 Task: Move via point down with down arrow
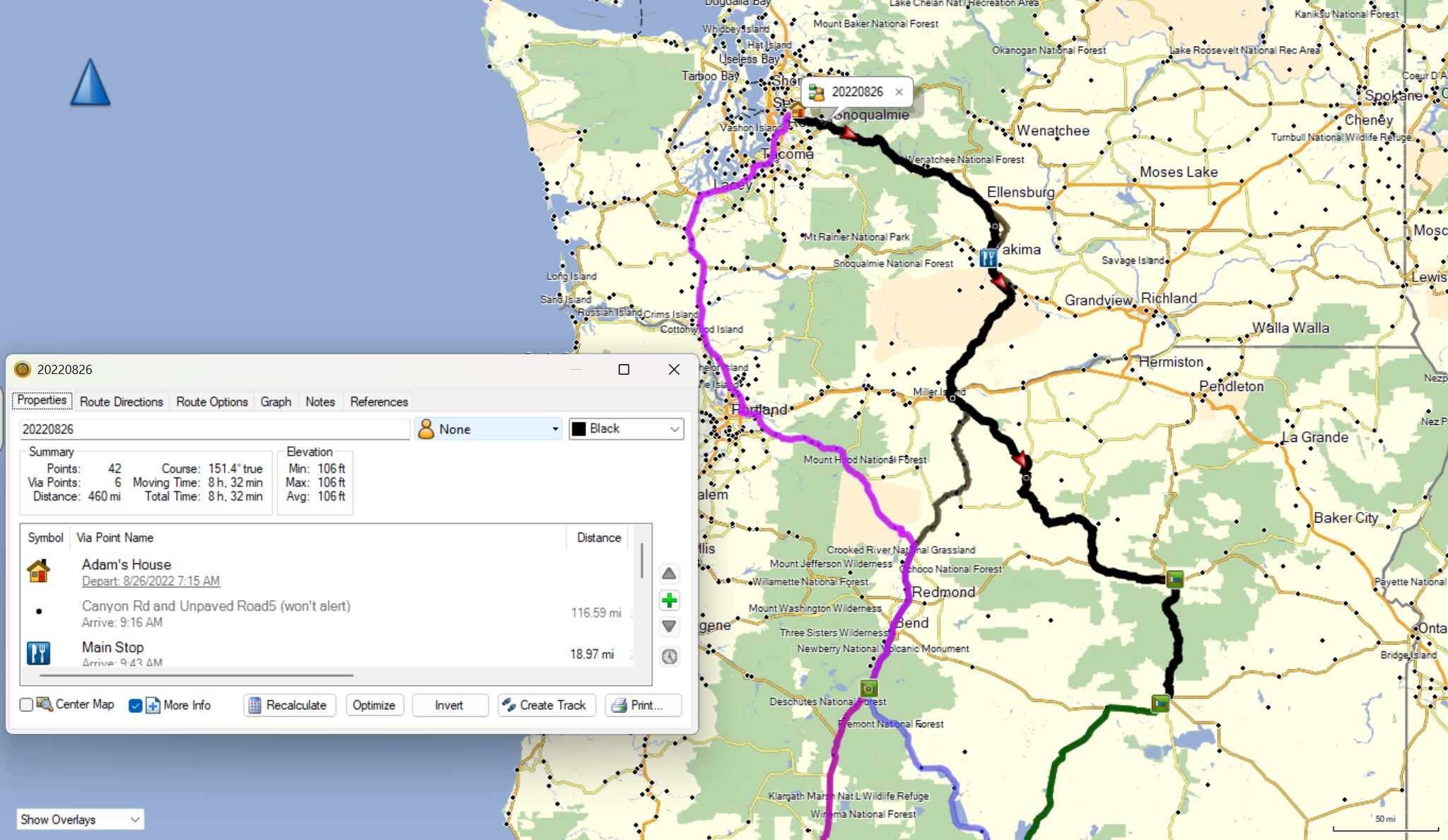point(669,626)
